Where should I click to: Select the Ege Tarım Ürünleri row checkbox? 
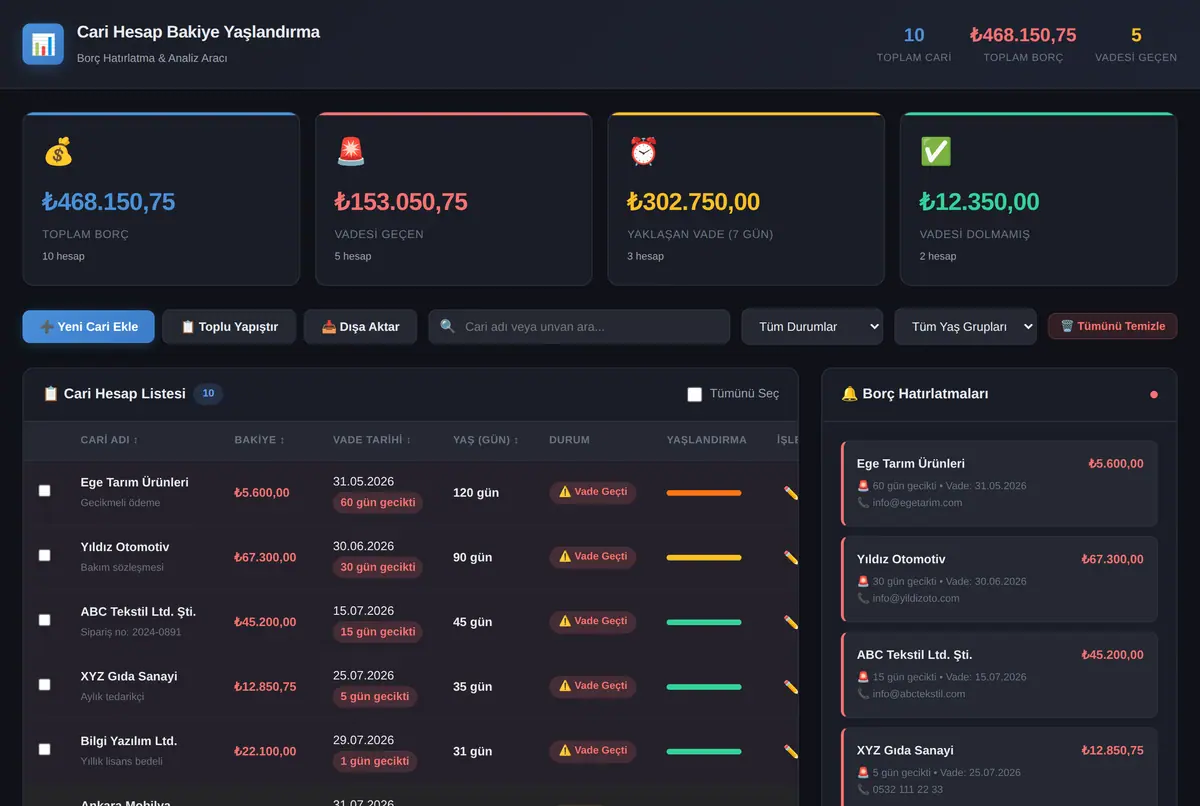(x=44, y=491)
